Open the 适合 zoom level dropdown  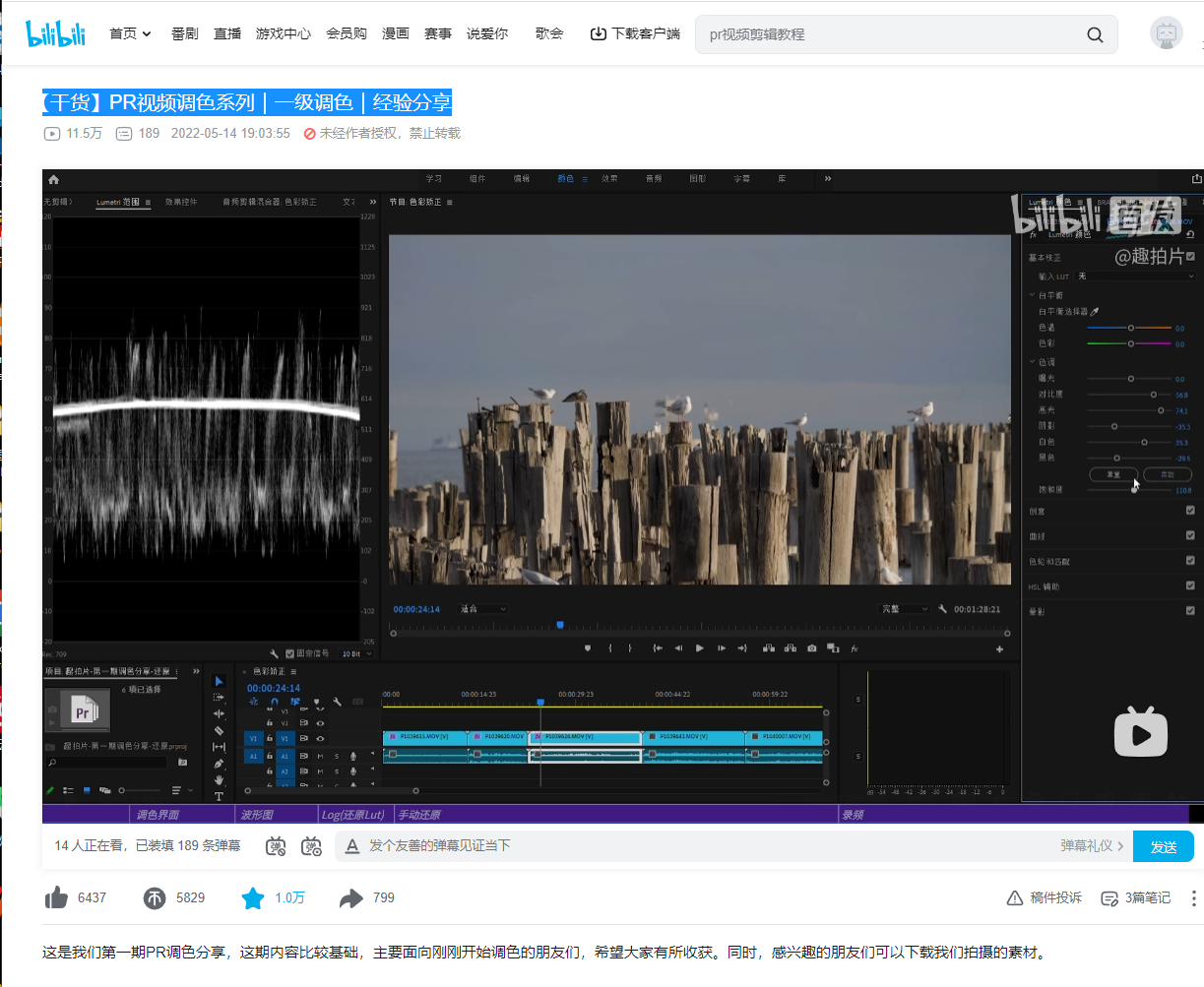(x=483, y=609)
